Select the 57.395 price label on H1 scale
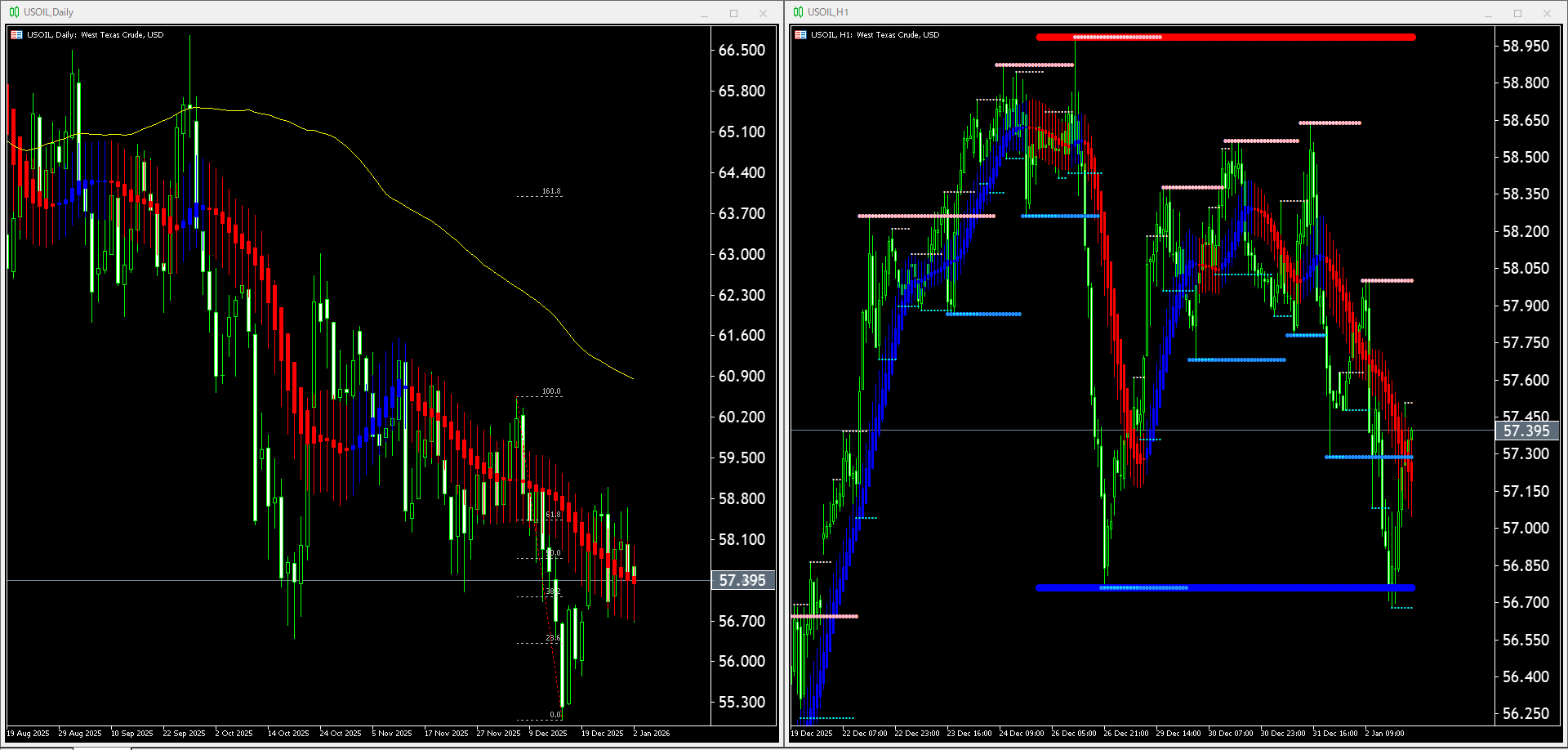This screenshot has width=1568, height=750. click(x=1526, y=431)
